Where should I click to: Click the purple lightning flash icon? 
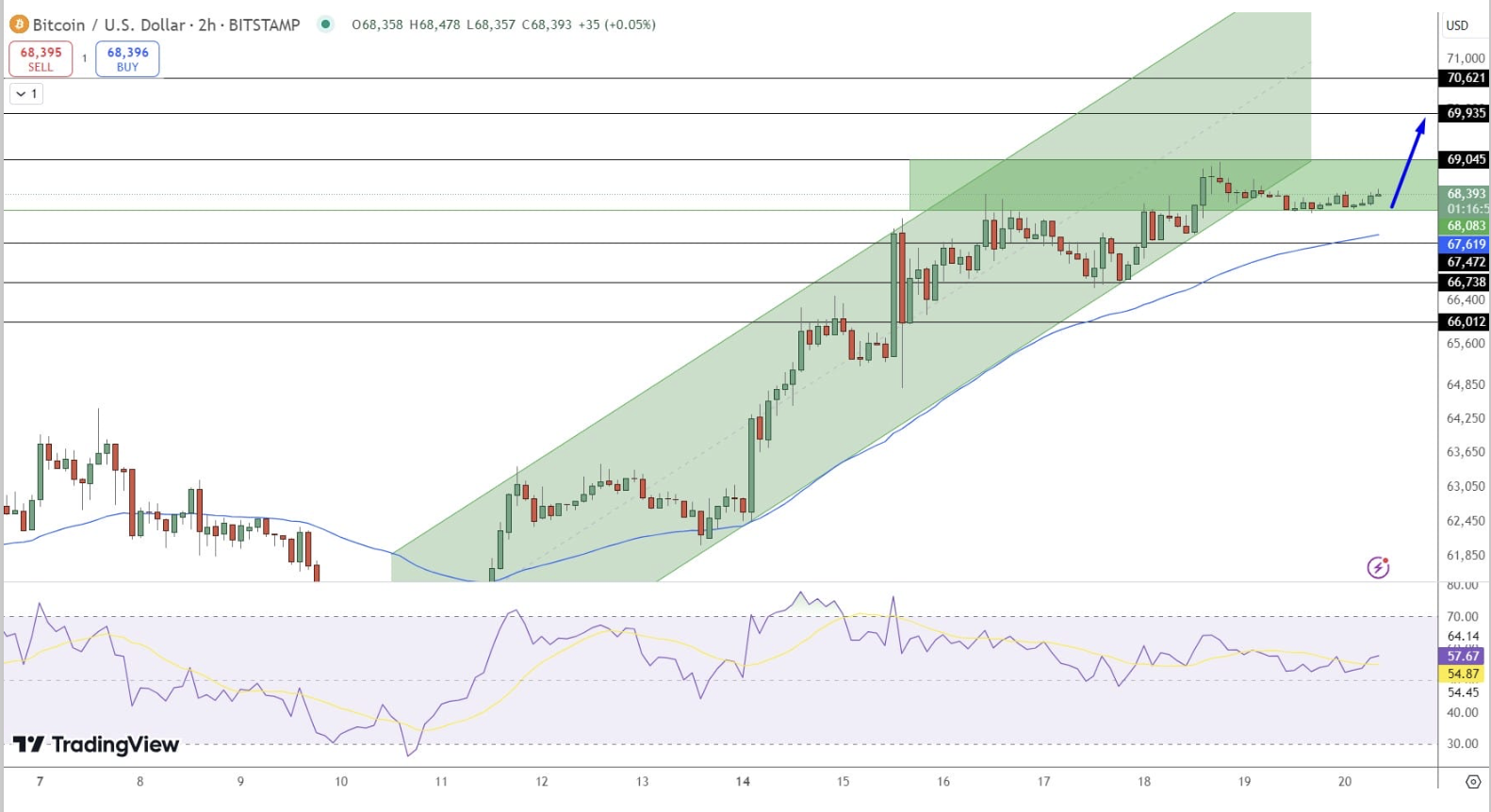point(1378,567)
